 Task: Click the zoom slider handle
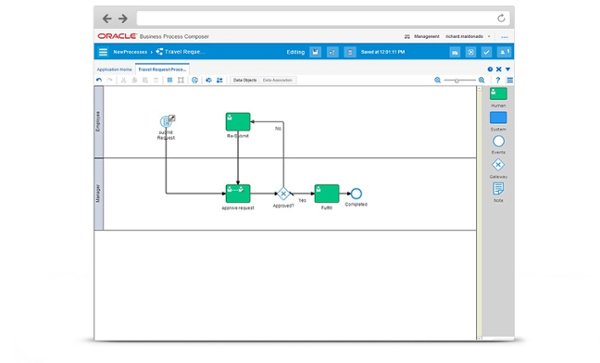(457, 80)
